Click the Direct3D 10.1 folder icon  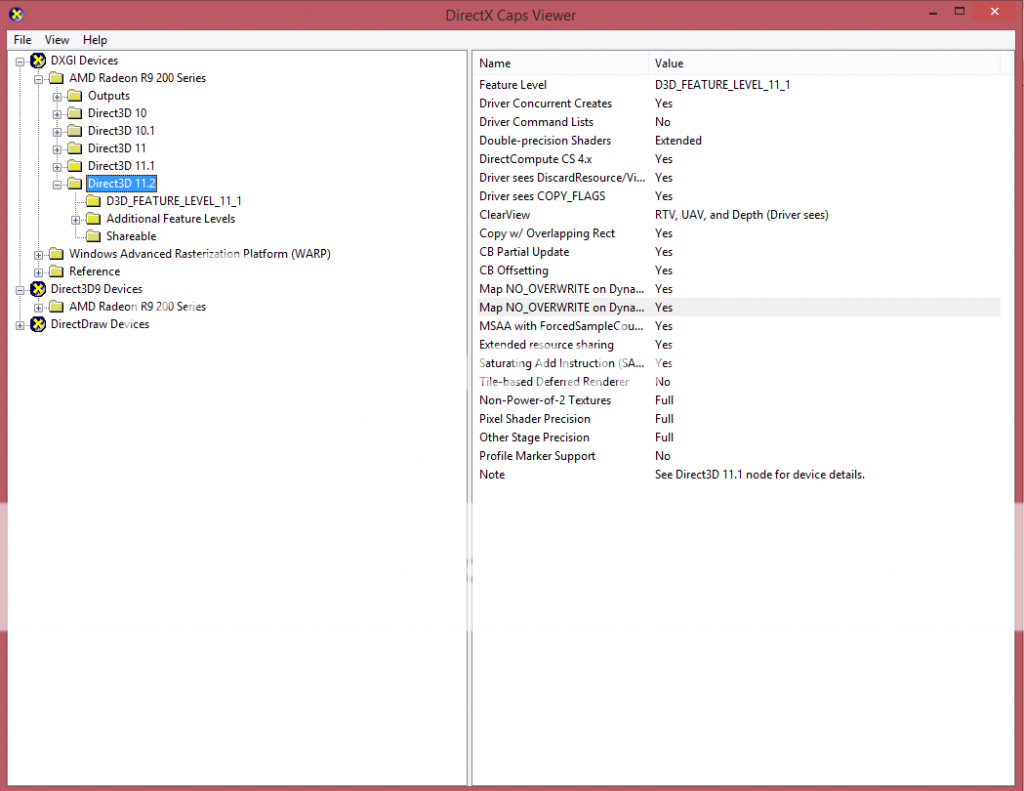(x=74, y=130)
